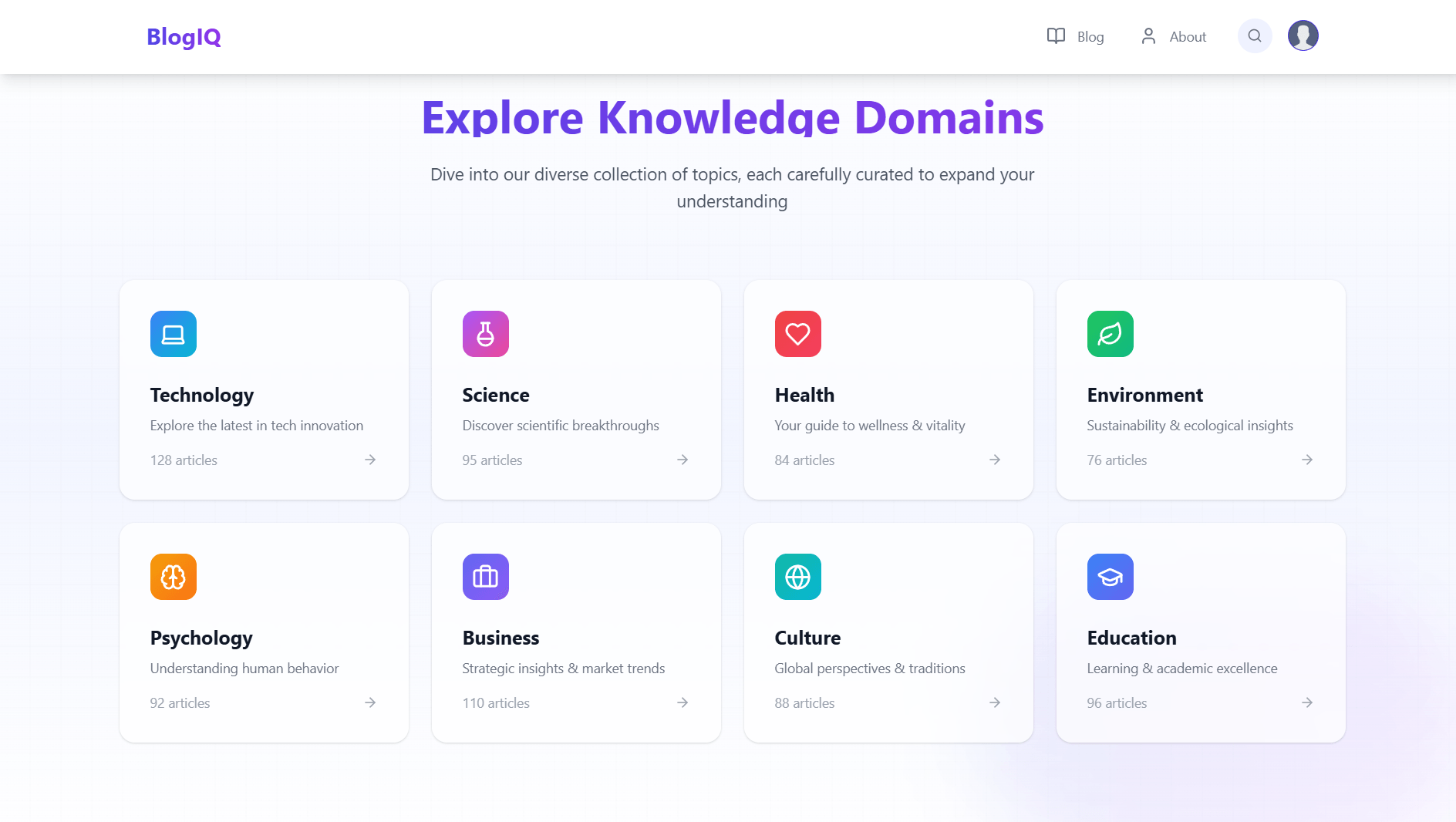
Task: Select the Technology laptop icon
Action: pos(173,334)
